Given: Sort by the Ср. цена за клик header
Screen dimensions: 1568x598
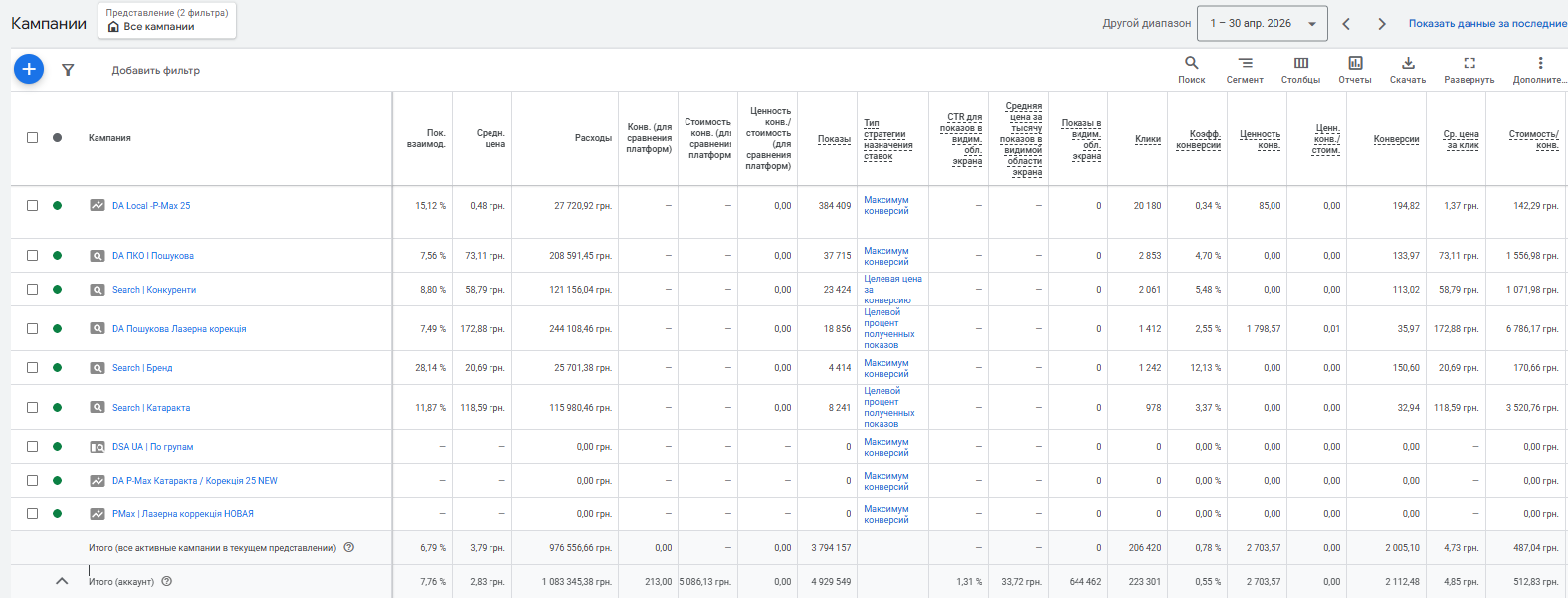Looking at the screenshot, I should [1461, 139].
